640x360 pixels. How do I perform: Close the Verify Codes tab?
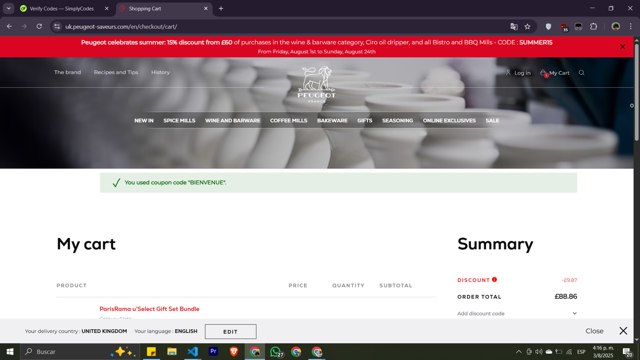pyautogui.click(x=107, y=8)
